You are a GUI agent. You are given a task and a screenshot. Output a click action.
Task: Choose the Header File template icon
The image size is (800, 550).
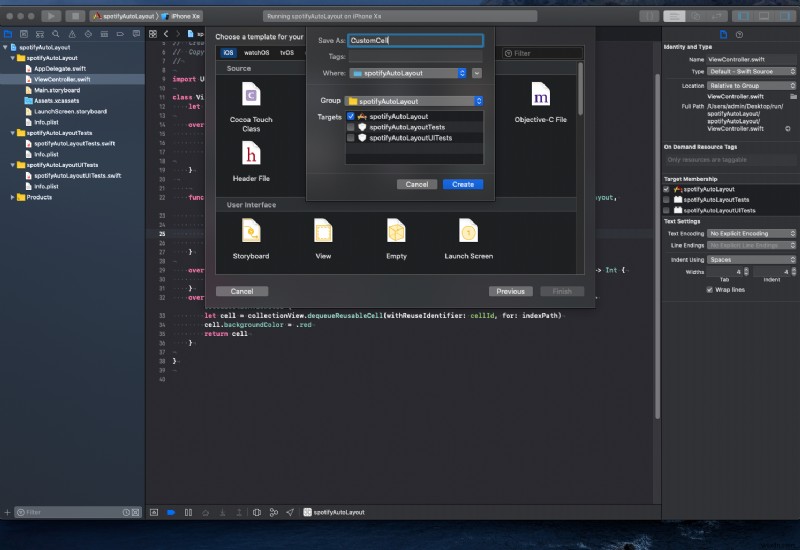251,154
